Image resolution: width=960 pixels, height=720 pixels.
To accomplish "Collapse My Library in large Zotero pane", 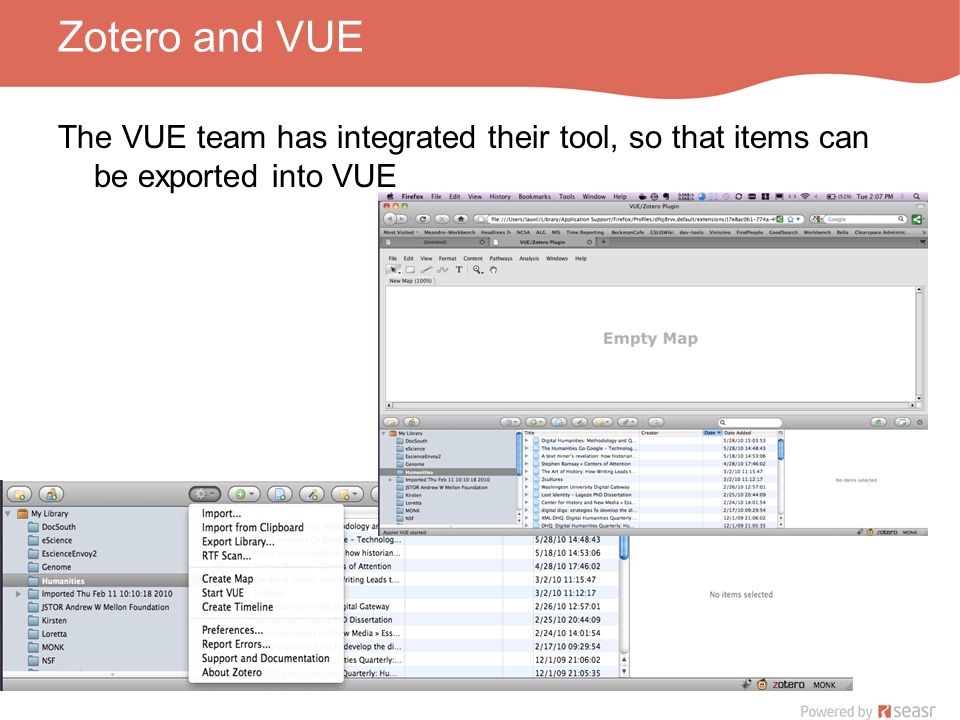I will pos(8,514).
